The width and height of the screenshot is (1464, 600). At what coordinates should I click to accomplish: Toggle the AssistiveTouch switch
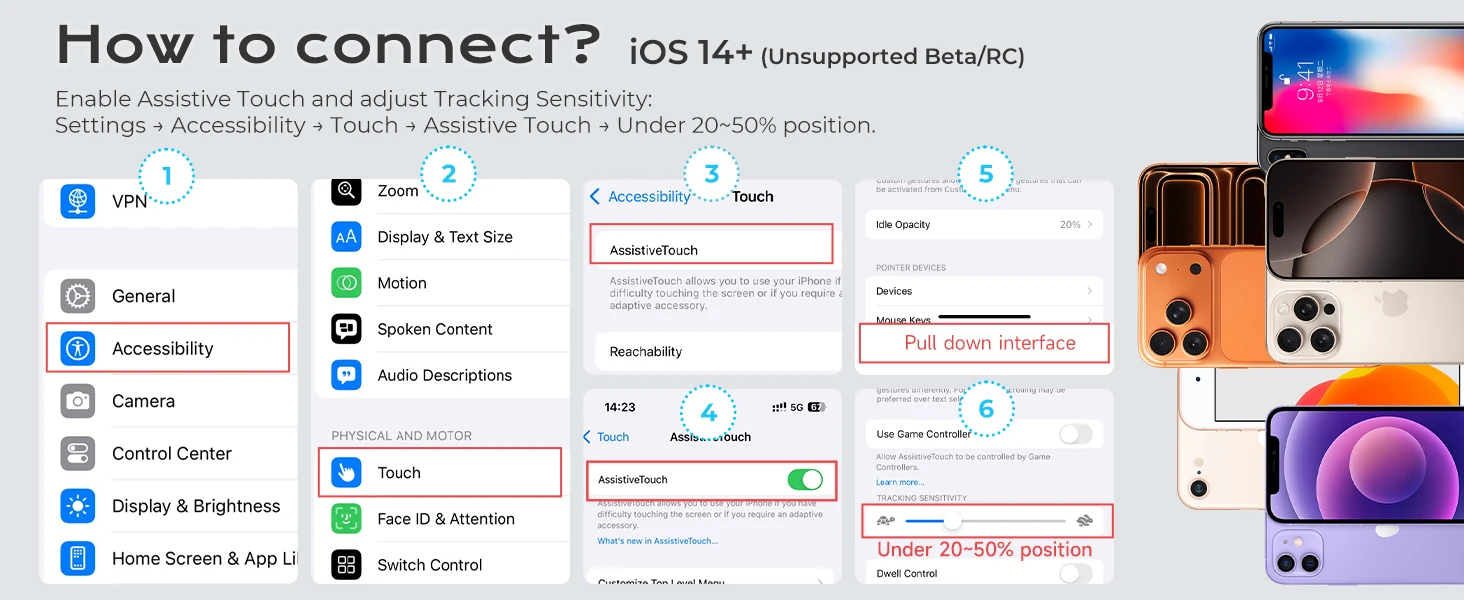pyautogui.click(x=805, y=479)
